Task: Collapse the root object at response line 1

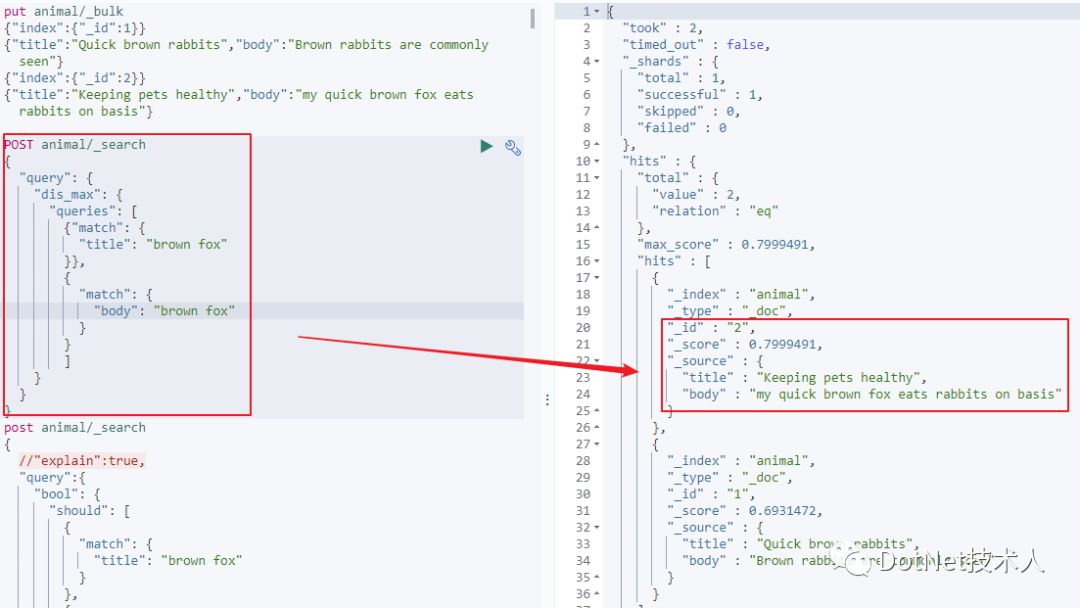Action: pos(597,11)
